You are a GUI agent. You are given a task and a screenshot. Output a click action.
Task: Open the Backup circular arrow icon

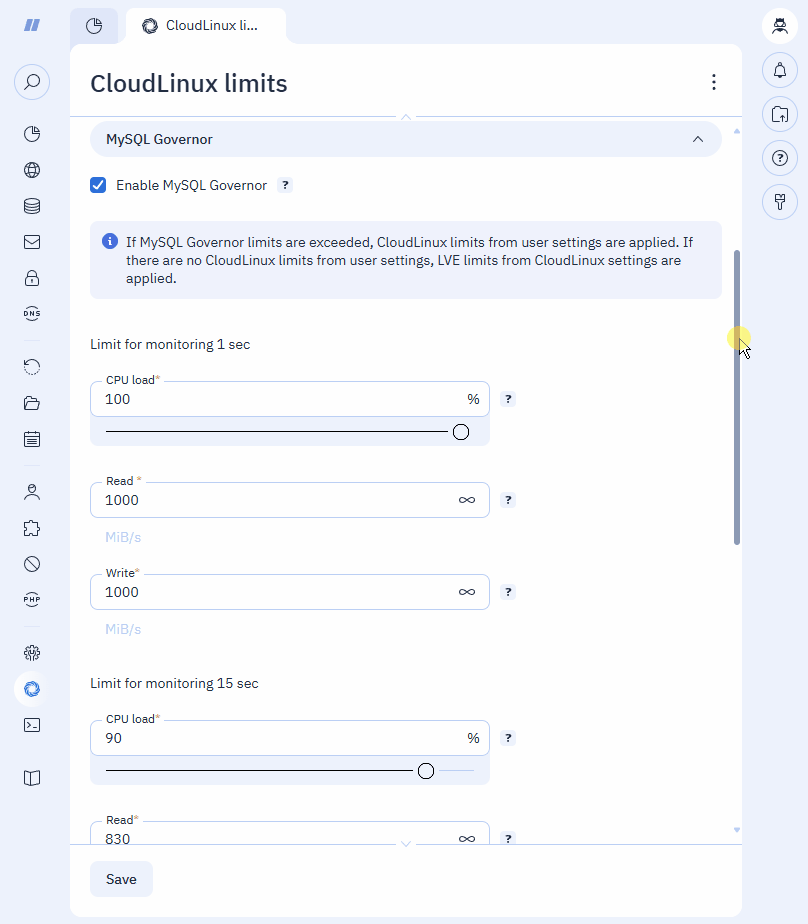(x=32, y=368)
